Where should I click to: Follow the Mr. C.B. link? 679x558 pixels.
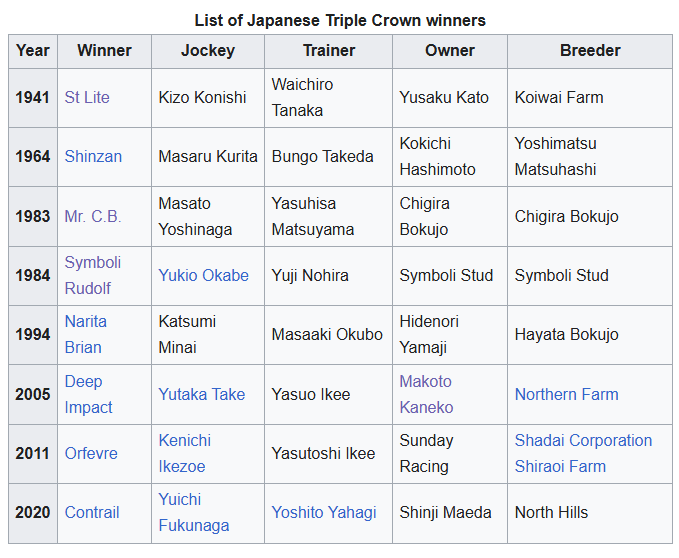93,216
